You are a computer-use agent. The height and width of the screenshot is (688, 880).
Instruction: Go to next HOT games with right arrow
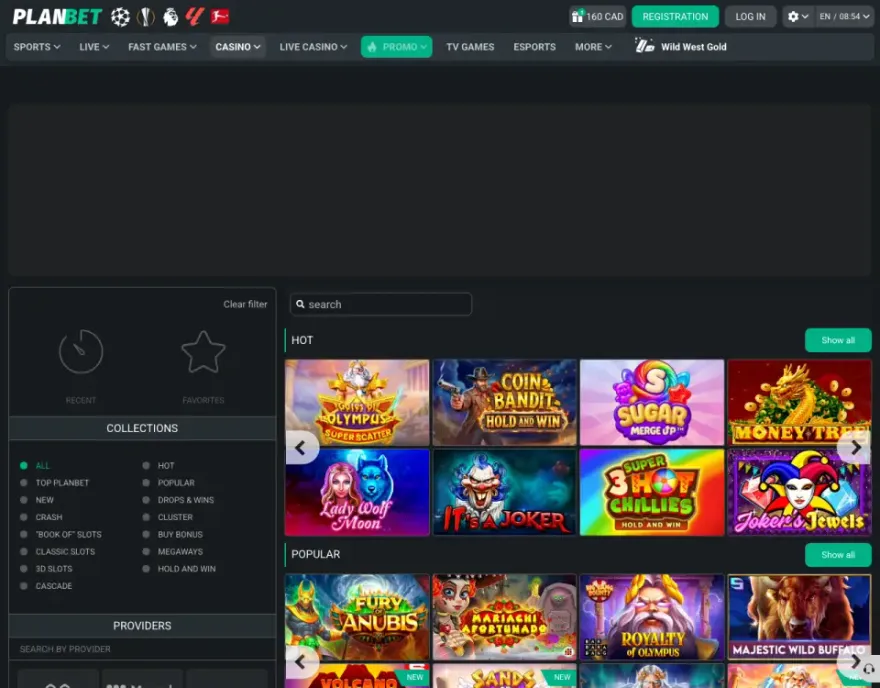[855, 448]
